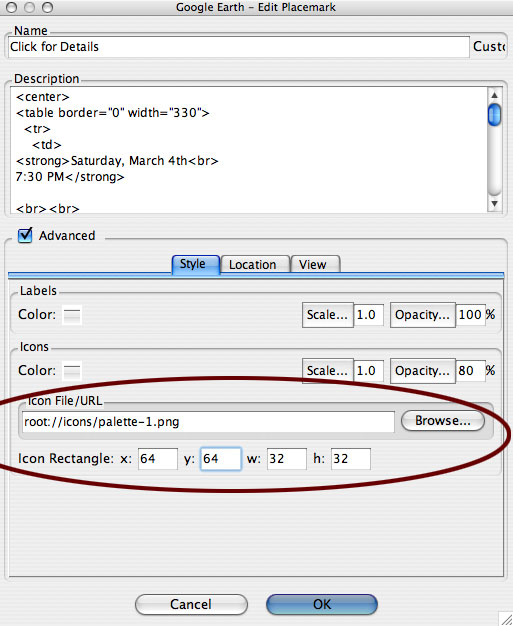Open Labels Scale button
The width and height of the screenshot is (513, 626).
[327, 315]
